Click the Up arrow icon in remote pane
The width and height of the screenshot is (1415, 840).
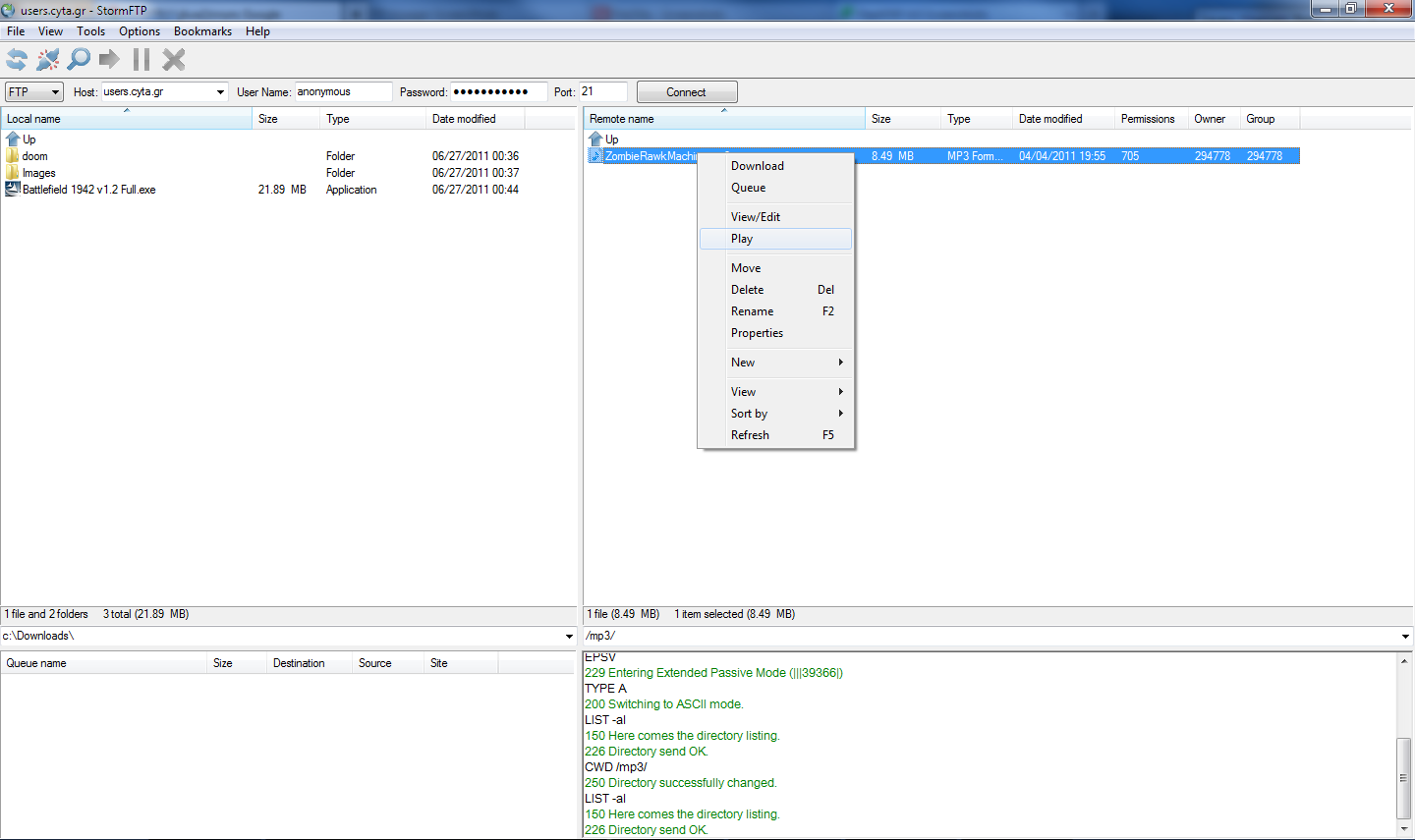point(598,139)
